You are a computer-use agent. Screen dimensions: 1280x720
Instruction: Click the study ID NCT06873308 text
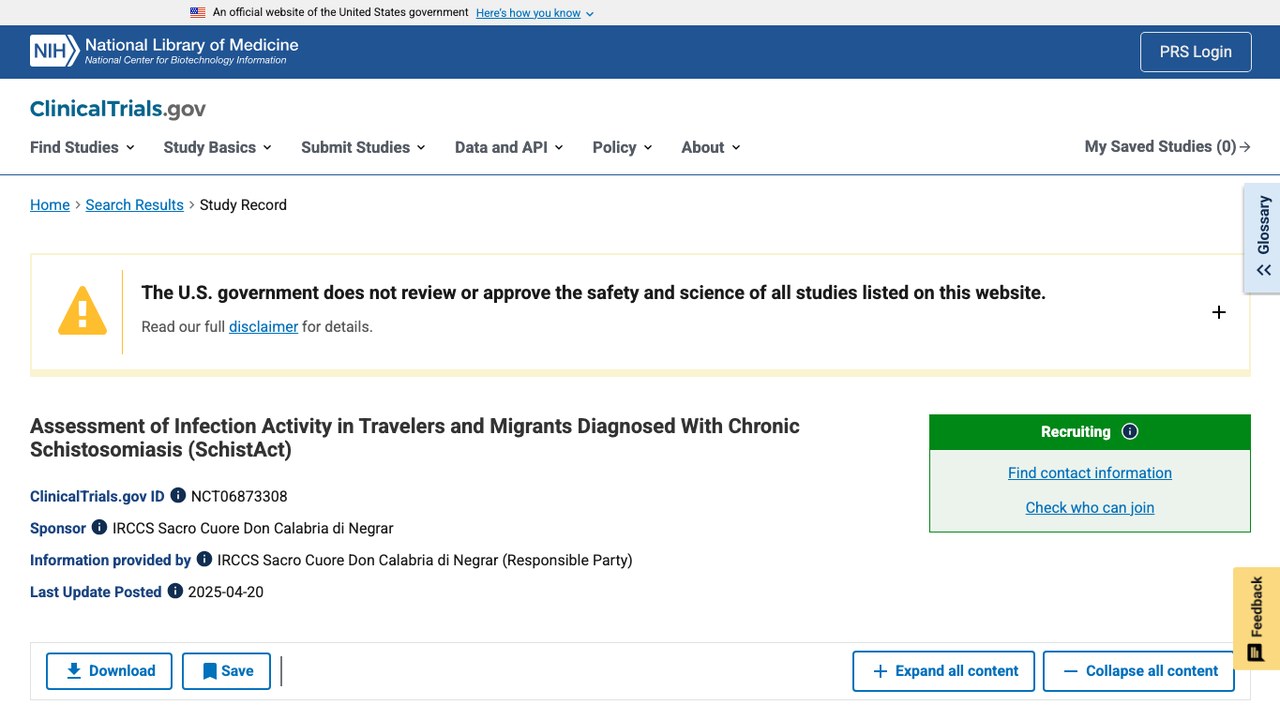pos(239,496)
